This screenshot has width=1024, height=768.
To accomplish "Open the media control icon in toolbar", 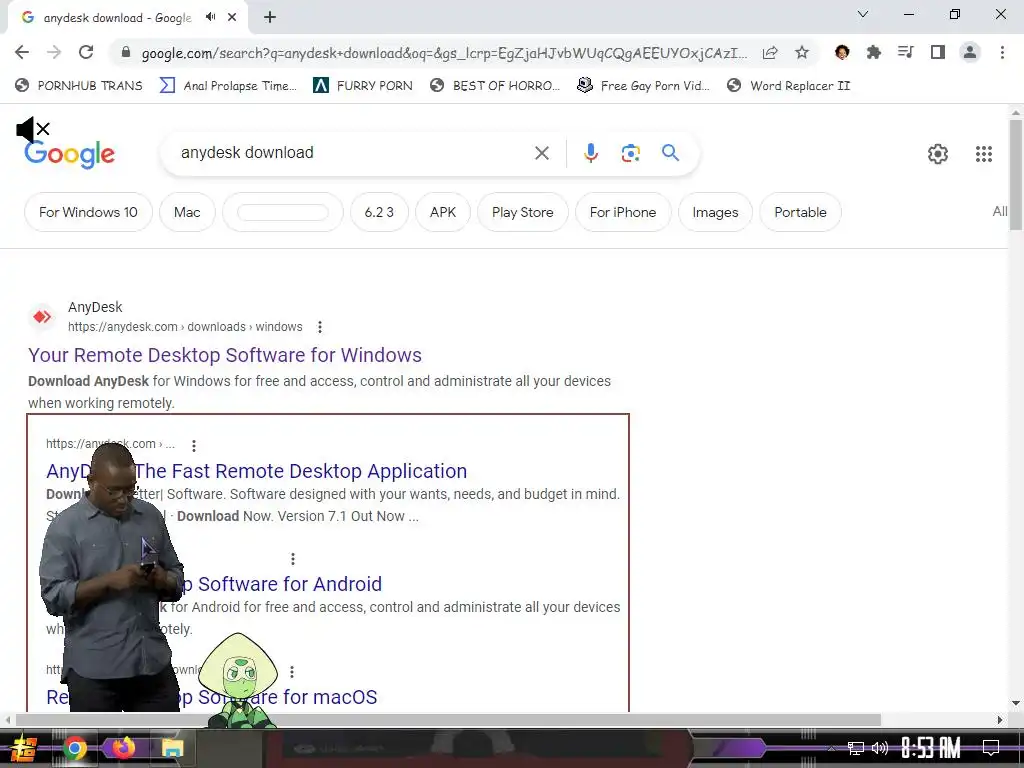I will tap(906, 52).
